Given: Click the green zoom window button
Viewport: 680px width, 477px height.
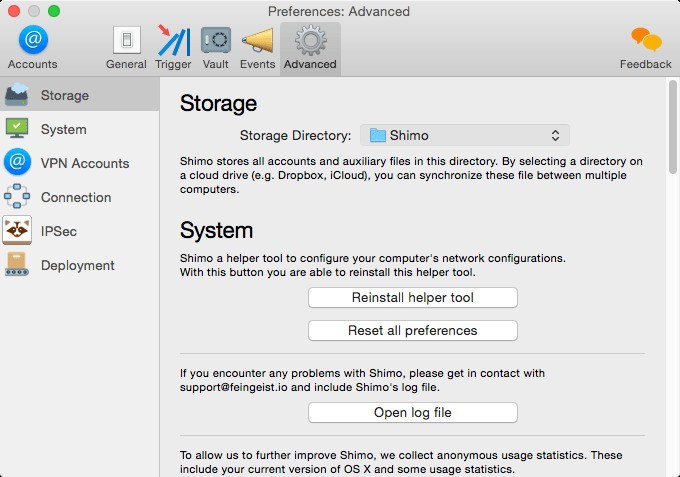Looking at the screenshot, I should click(x=54, y=11).
